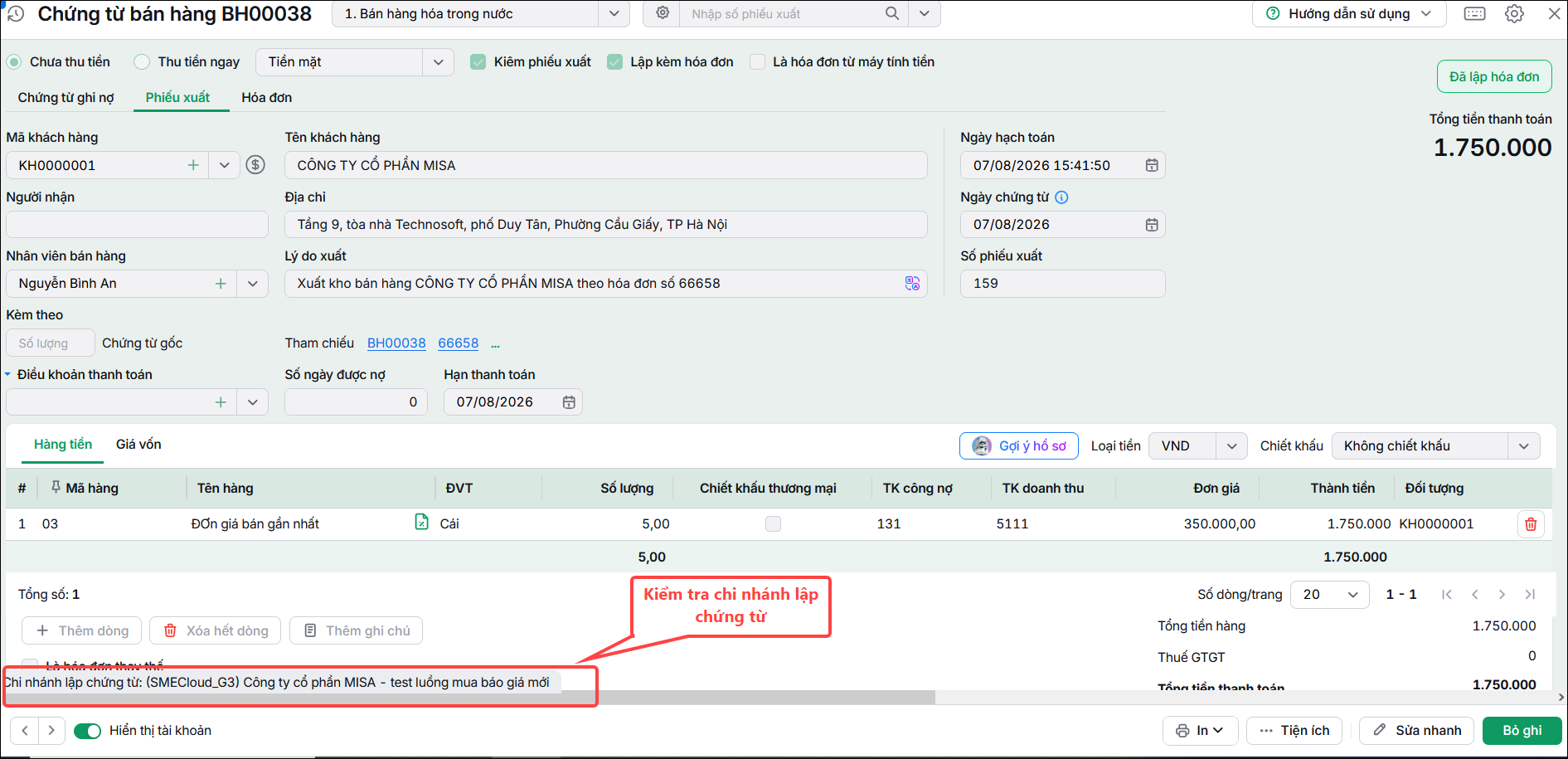The width and height of the screenshot is (1568, 759).
Task: Click Xóa hết dòng button
Action: click(x=216, y=631)
